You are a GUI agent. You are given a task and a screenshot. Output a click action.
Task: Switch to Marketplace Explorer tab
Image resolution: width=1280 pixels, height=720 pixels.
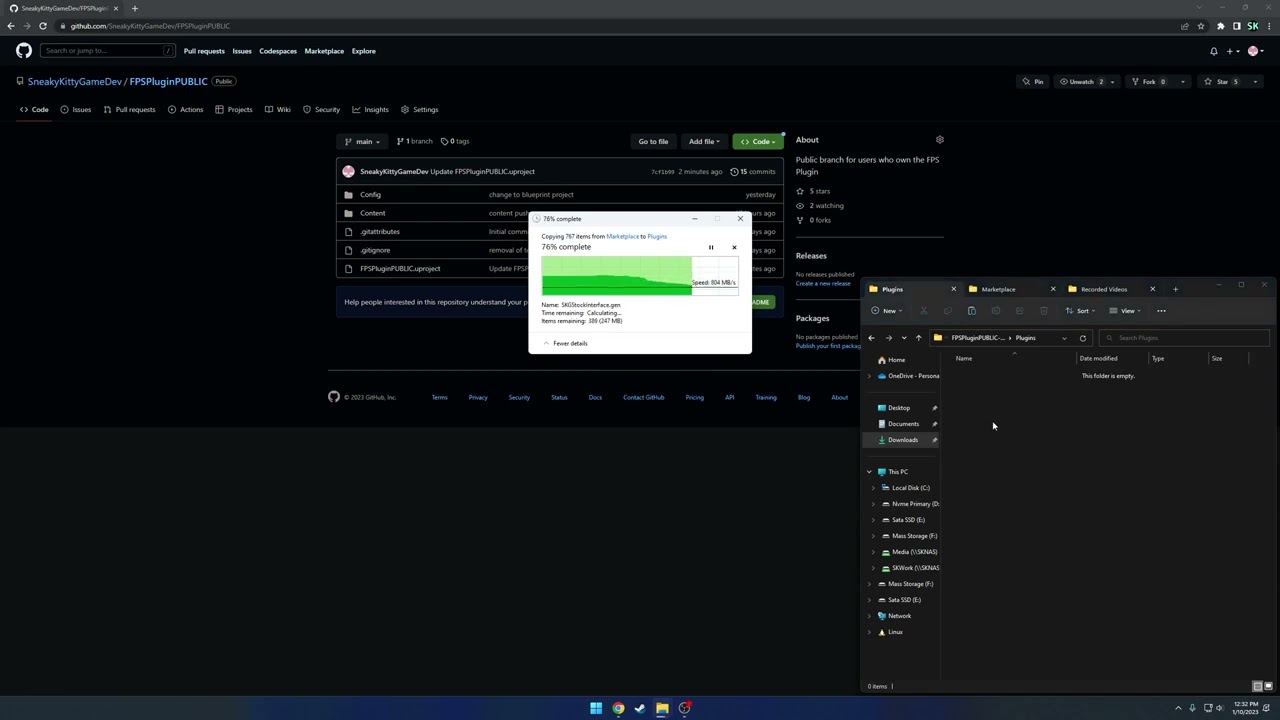[x=1009, y=289]
